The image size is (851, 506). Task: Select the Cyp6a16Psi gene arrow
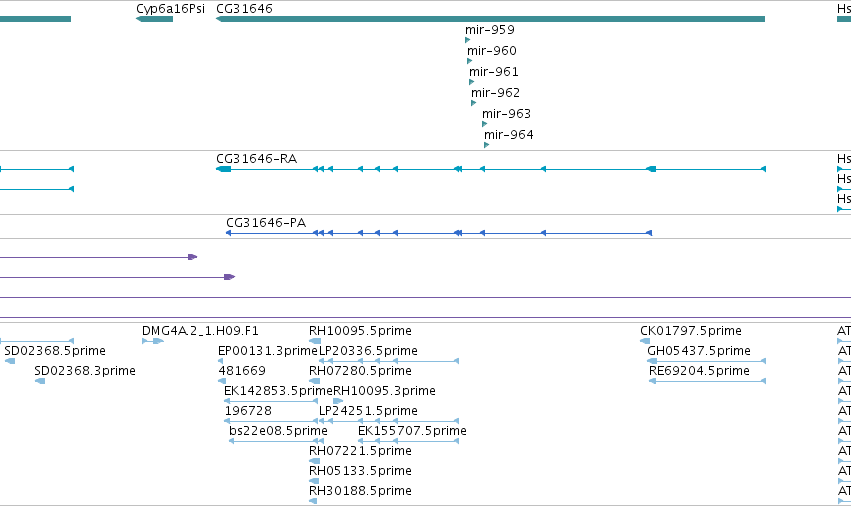pos(154,19)
